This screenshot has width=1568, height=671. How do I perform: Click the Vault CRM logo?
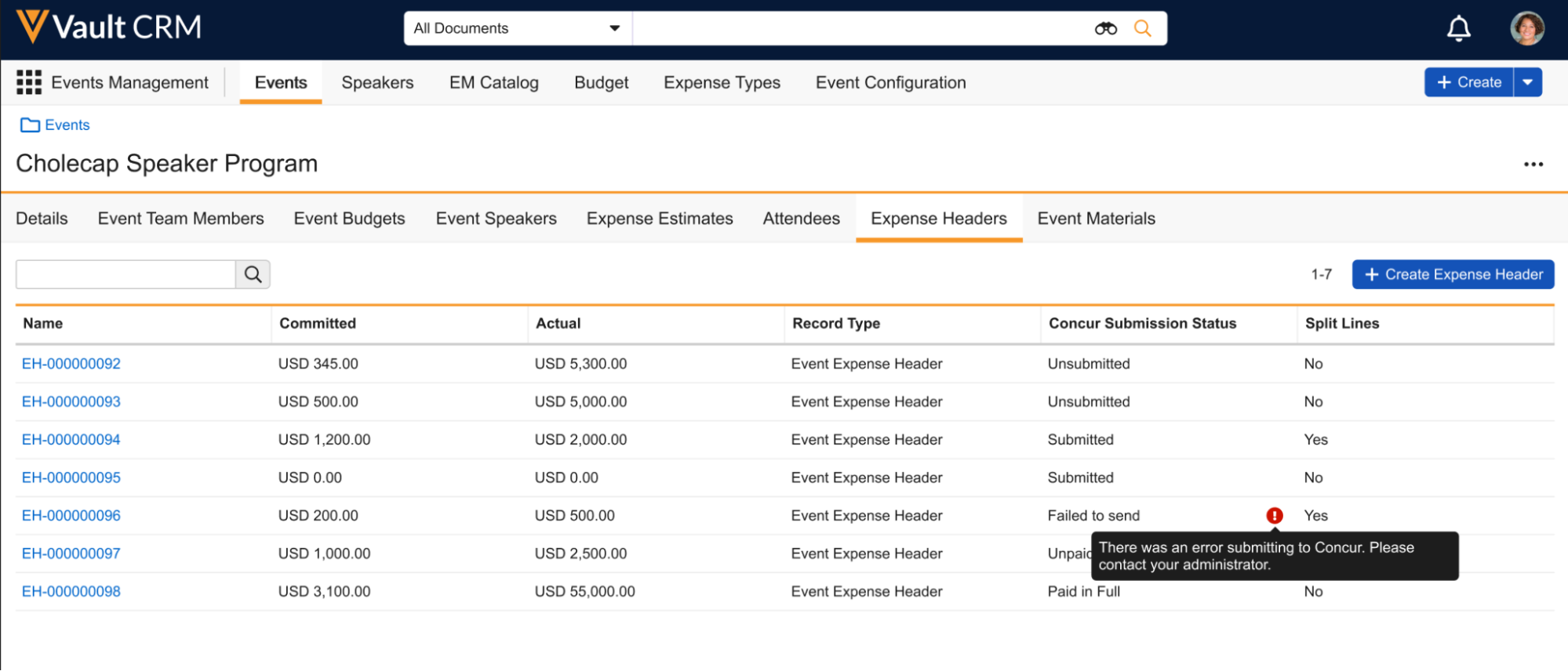click(x=108, y=27)
